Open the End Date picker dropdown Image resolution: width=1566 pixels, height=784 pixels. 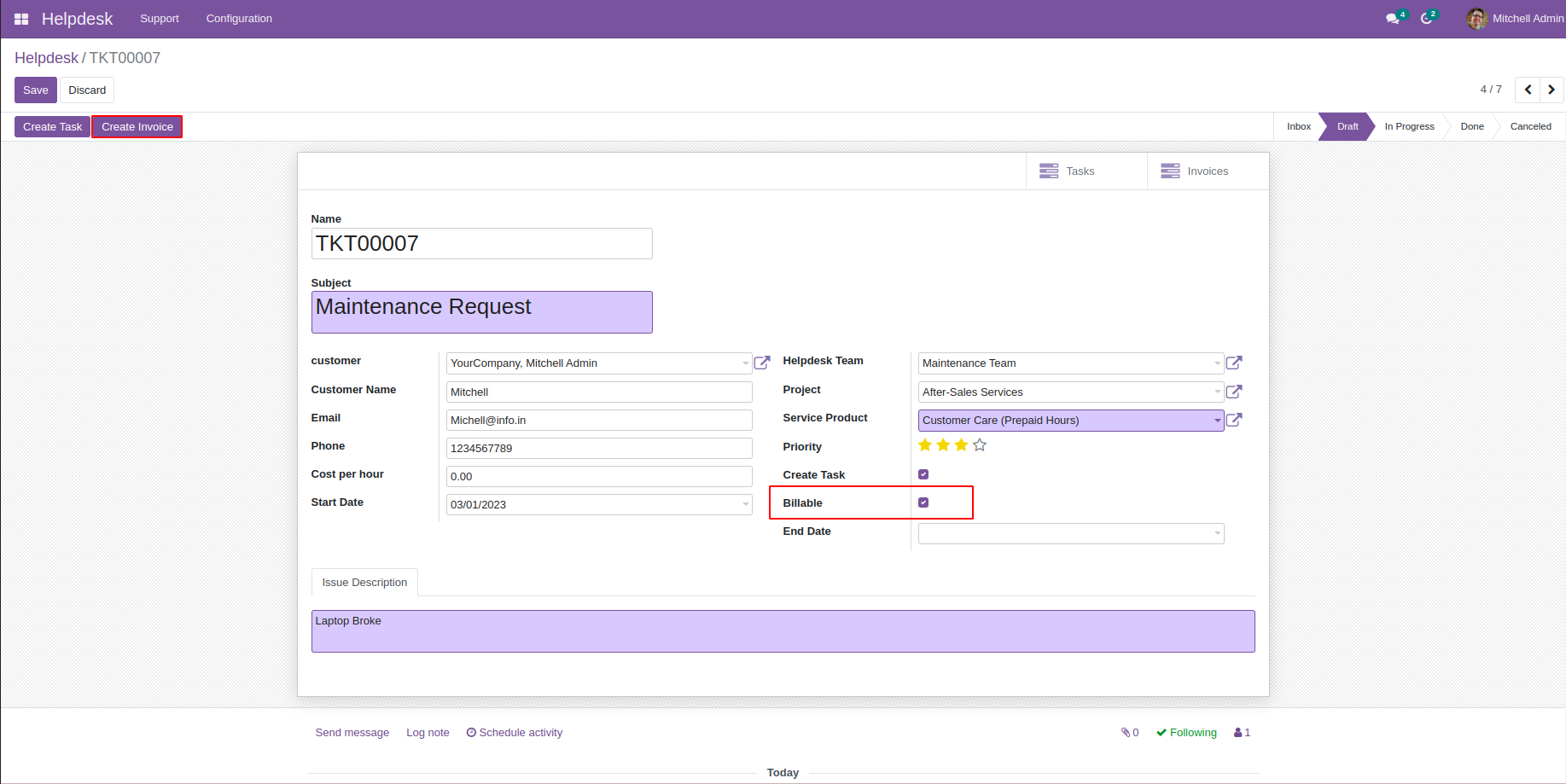point(1217,534)
